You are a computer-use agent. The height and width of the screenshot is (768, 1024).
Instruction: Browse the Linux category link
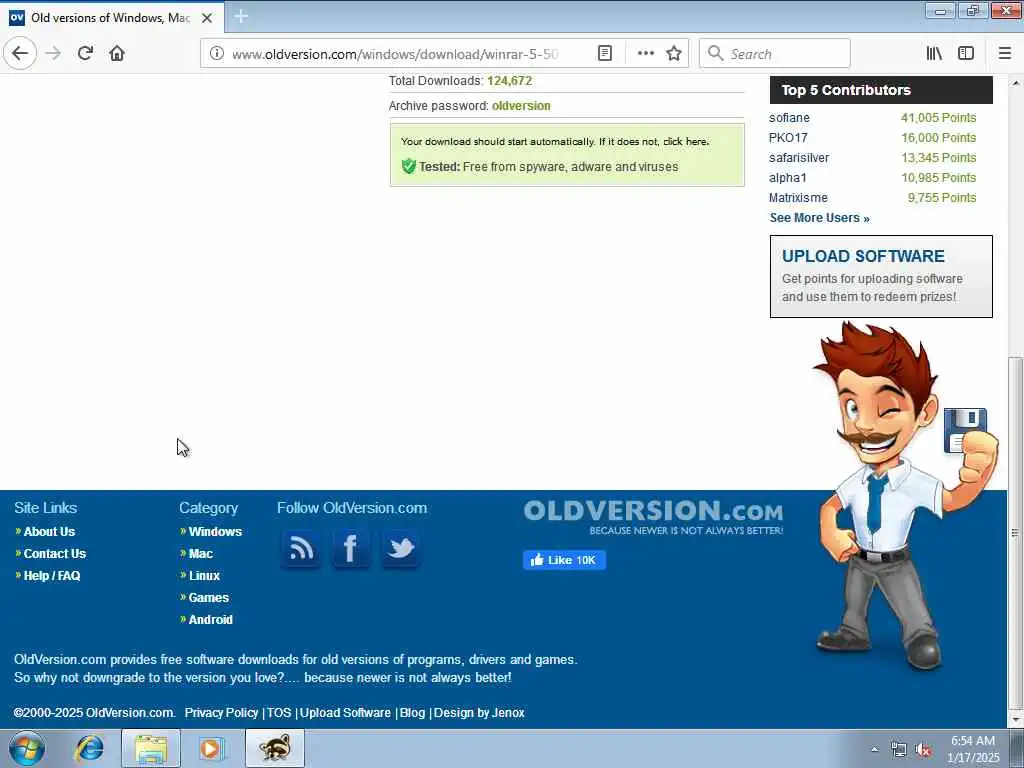pos(204,576)
